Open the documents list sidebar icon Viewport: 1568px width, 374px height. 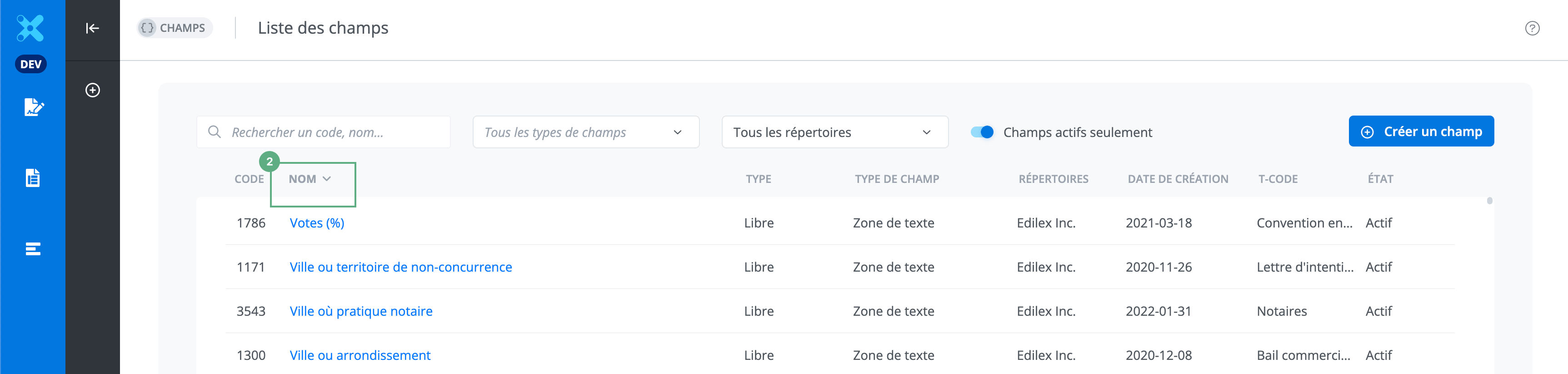(33, 178)
